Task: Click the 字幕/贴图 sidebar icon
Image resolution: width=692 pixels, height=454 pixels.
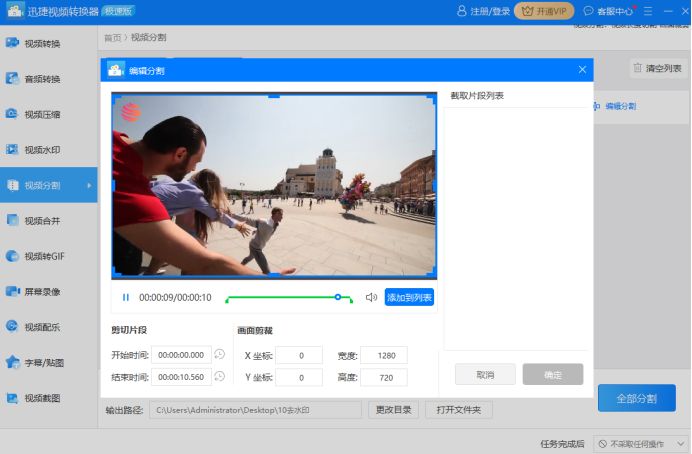Action: (13, 362)
